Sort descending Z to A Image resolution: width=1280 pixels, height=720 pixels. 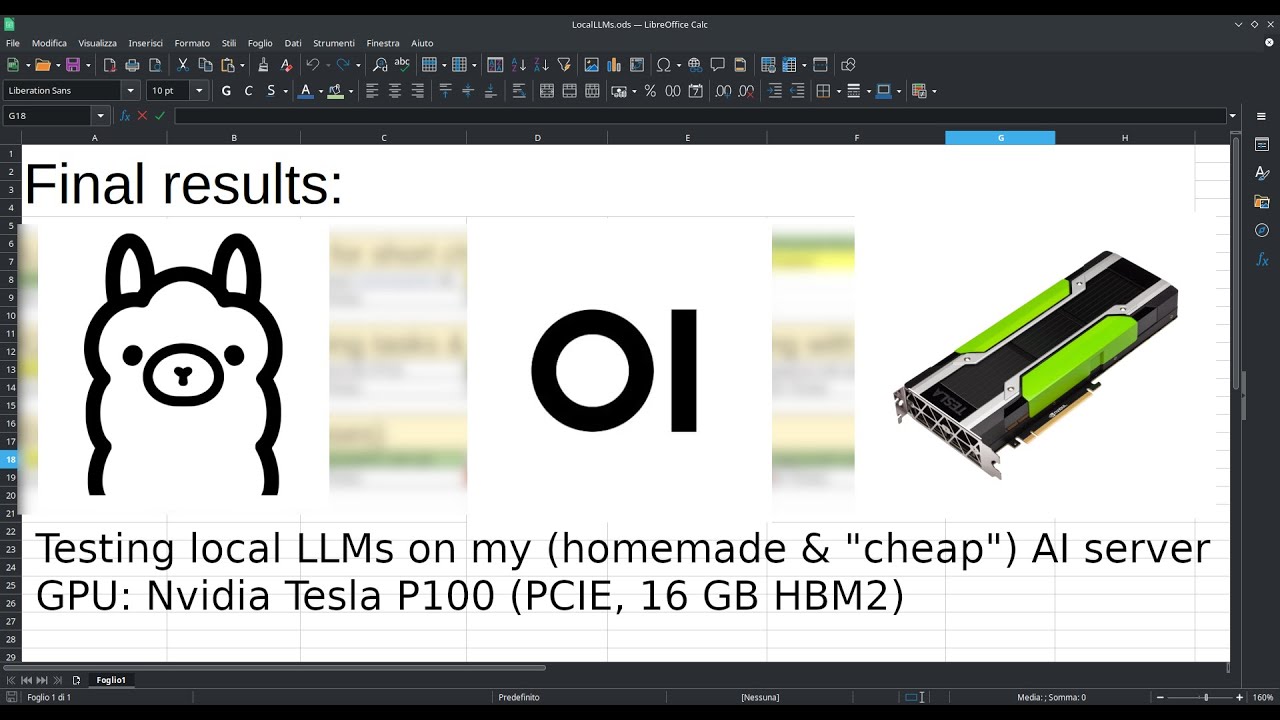pos(541,65)
